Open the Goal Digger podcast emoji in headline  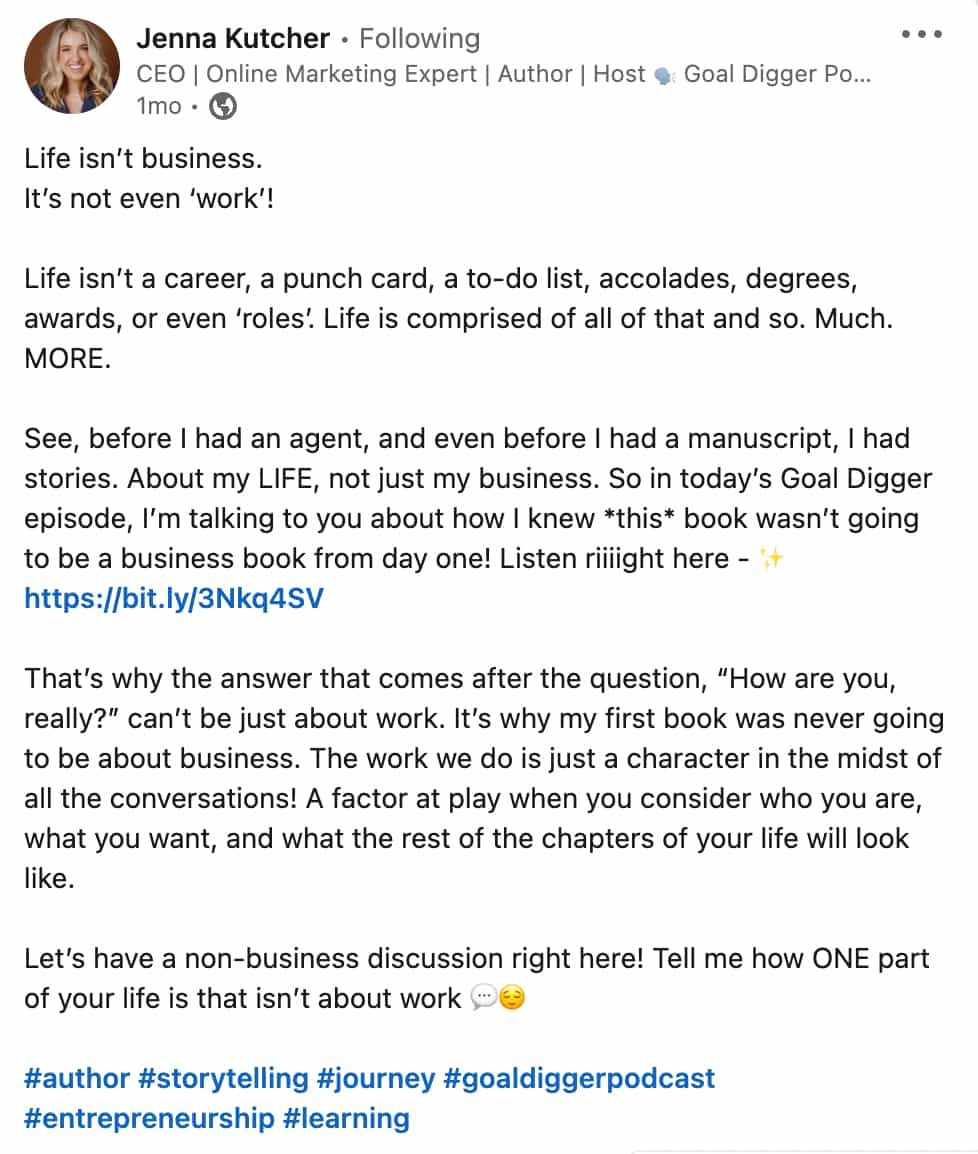[664, 74]
